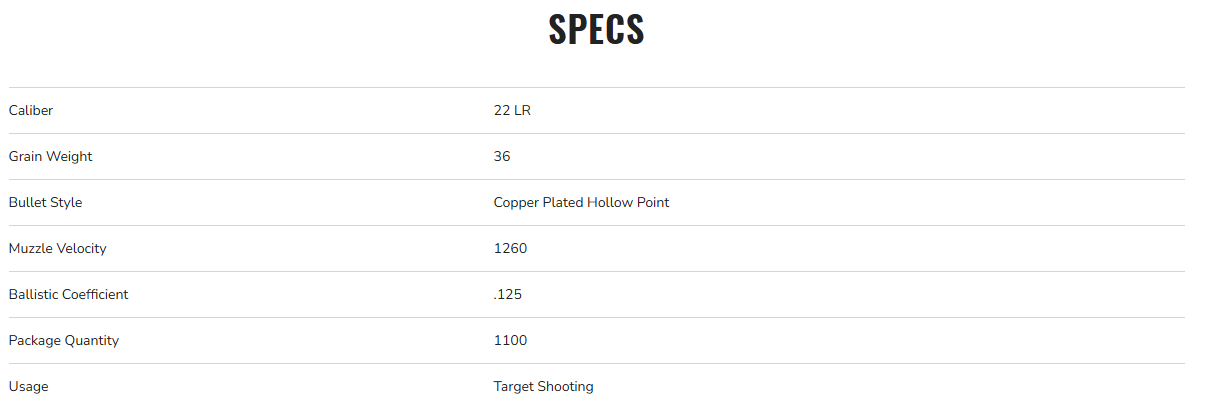Viewport: 1209px width, 417px height.
Task: Select the Muzzle Velocity label
Action: click(57, 249)
